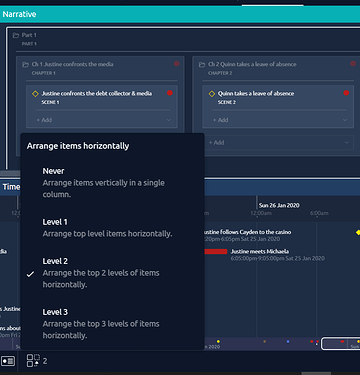This screenshot has height=375, width=360.
Task: Open the Add dropdown under Chapter 2
Action: (x=346, y=143)
